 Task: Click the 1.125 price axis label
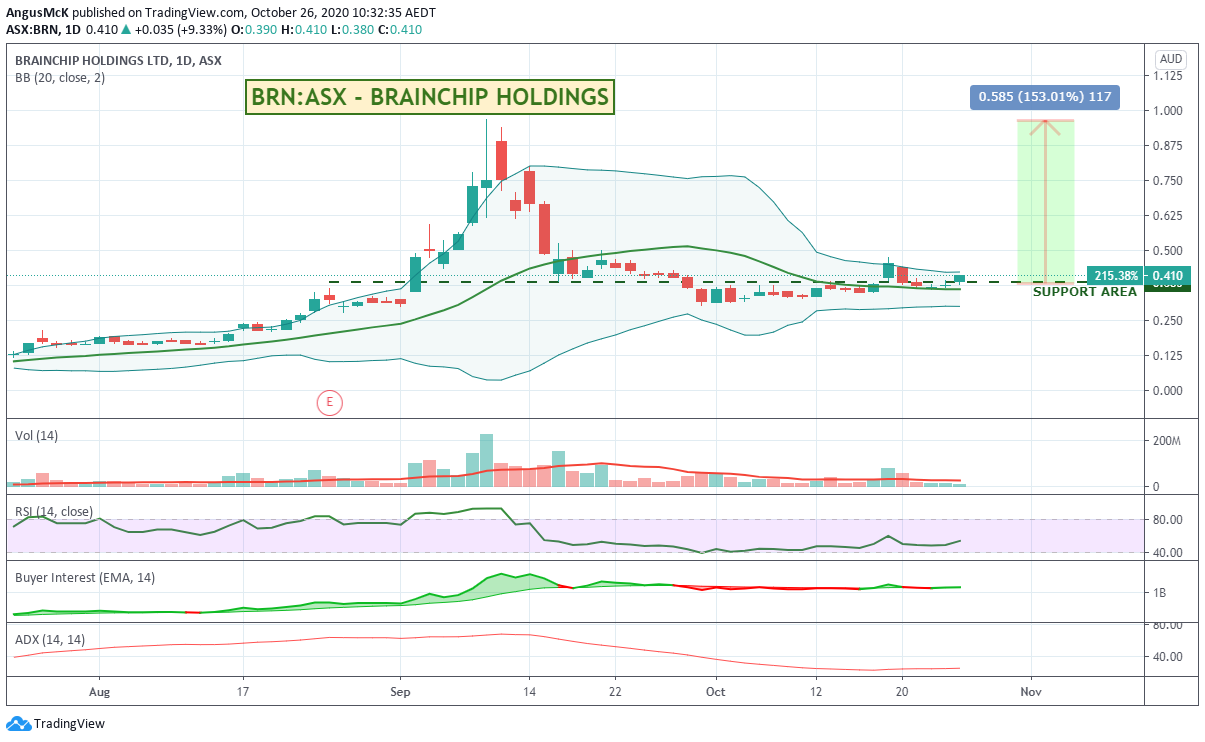coord(1168,76)
